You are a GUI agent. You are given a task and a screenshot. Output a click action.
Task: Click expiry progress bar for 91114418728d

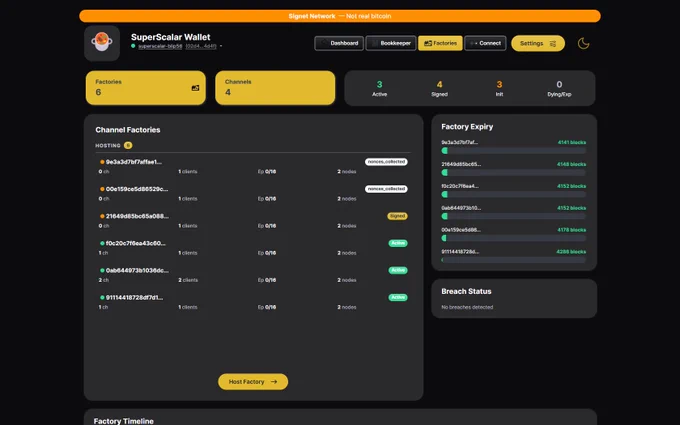click(x=513, y=260)
